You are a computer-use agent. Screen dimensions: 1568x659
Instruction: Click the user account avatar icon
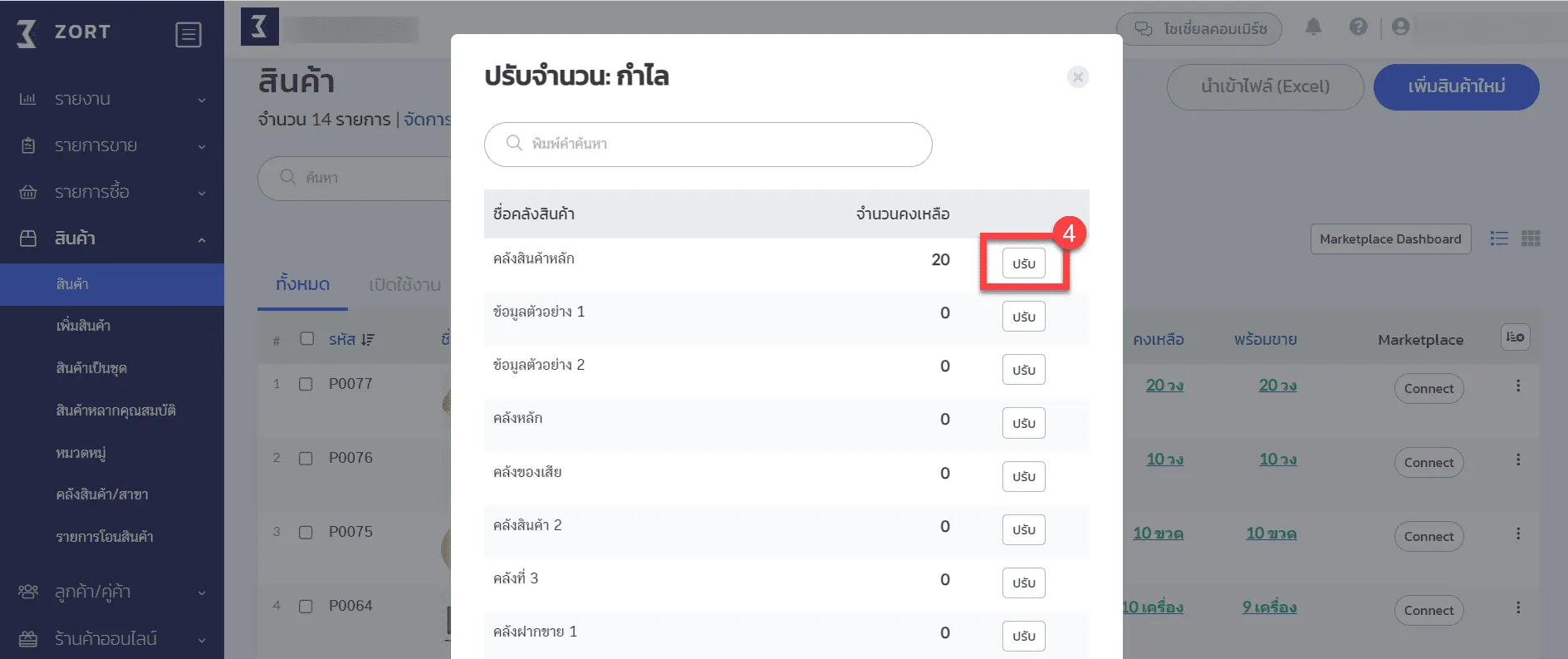(x=1401, y=27)
